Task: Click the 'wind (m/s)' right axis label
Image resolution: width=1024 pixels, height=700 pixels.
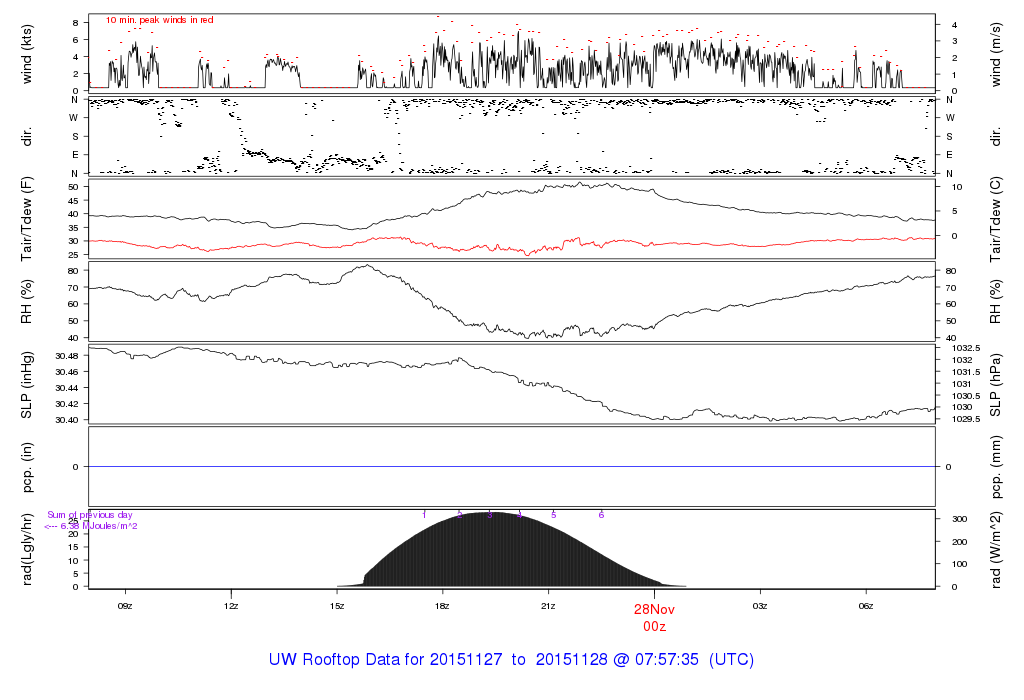Action: [996, 52]
